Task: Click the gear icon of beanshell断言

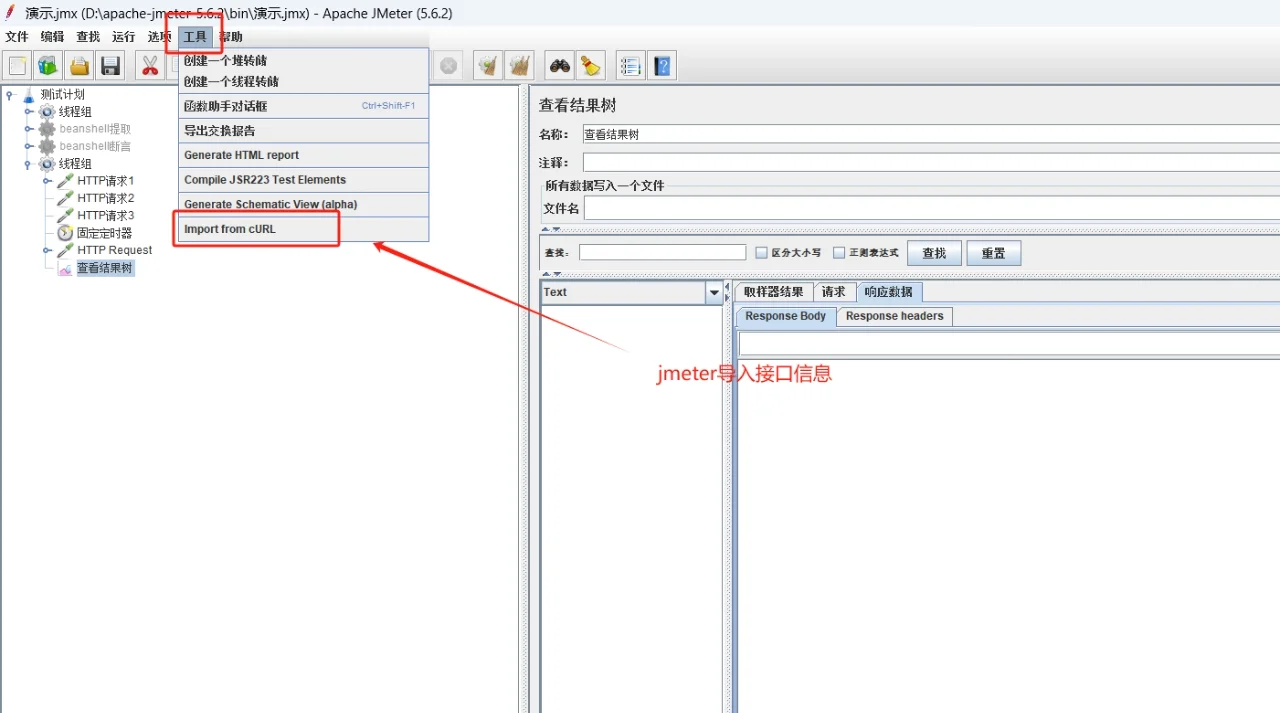Action: coord(47,146)
